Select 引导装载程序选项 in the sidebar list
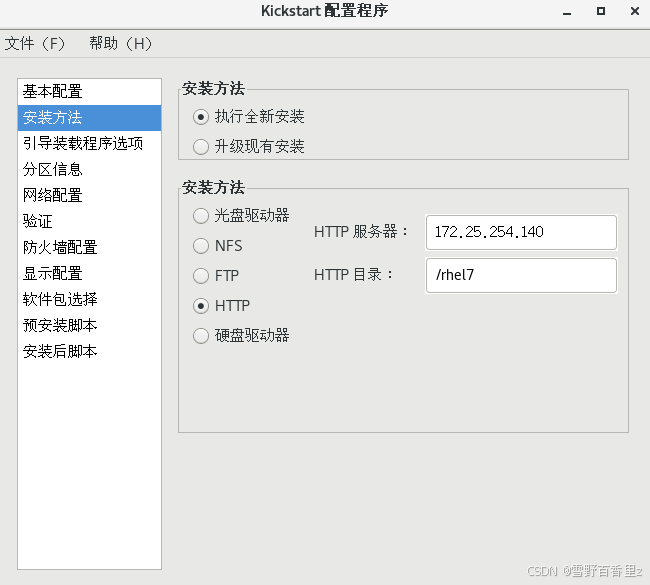This screenshot has height=585, width=650. point(89,143)
